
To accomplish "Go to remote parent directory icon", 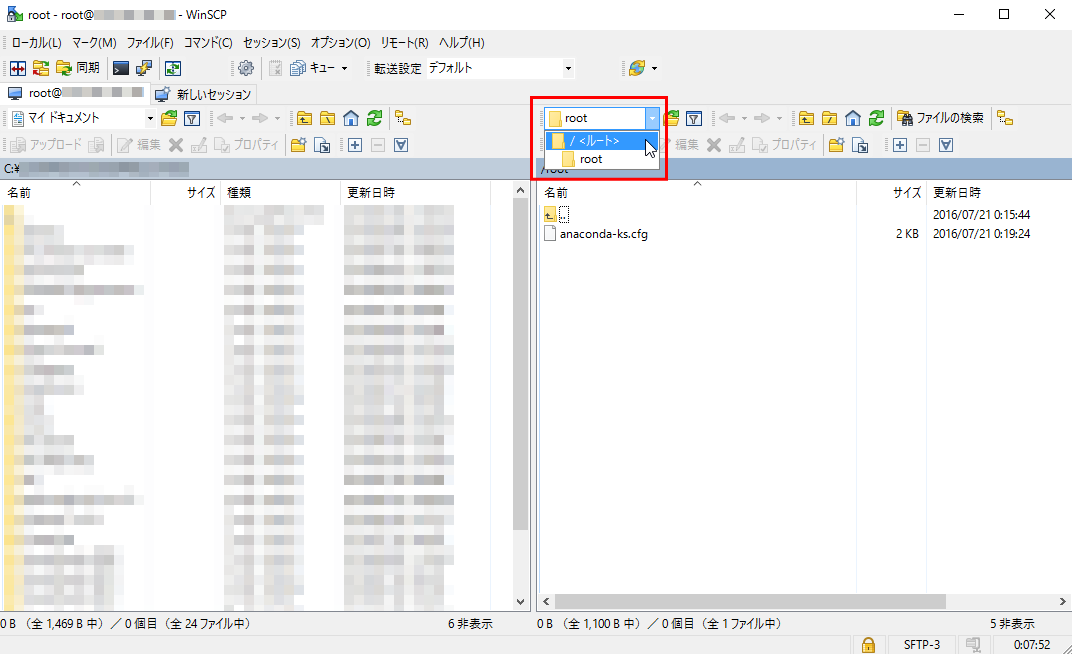I will point(806,119).
